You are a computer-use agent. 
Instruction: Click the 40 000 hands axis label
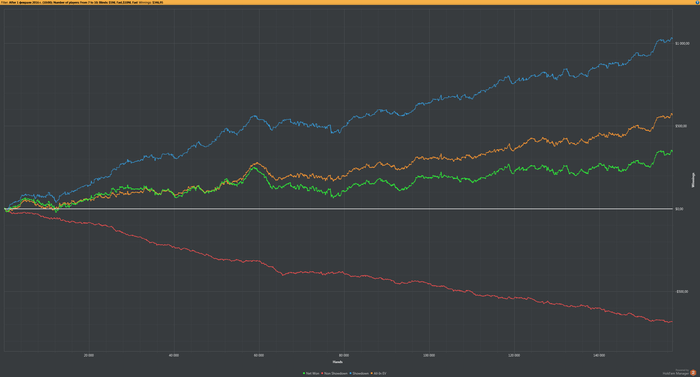point(174,356)
